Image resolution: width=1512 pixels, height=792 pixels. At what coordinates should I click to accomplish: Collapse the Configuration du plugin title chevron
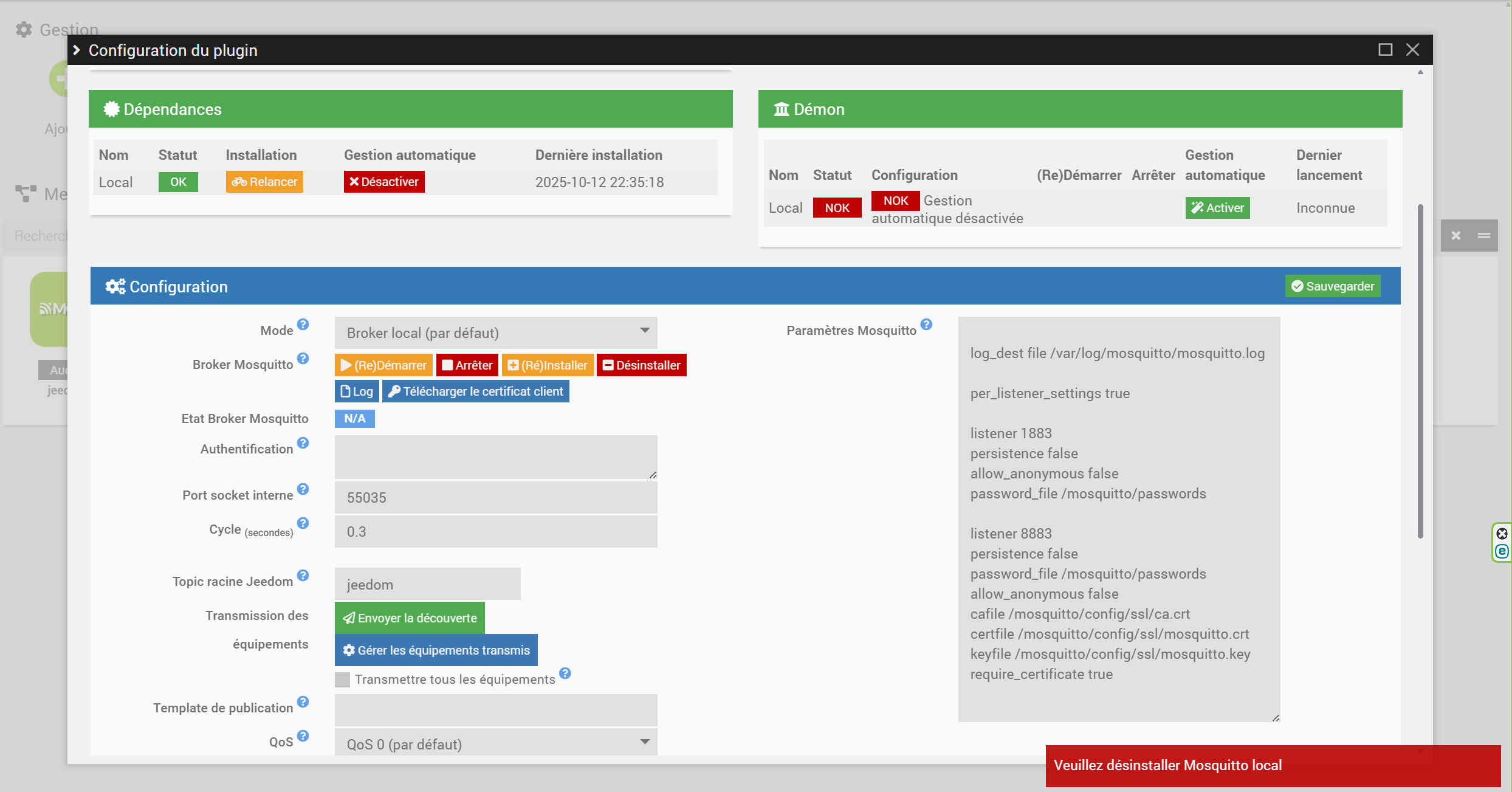pos(77,50)
